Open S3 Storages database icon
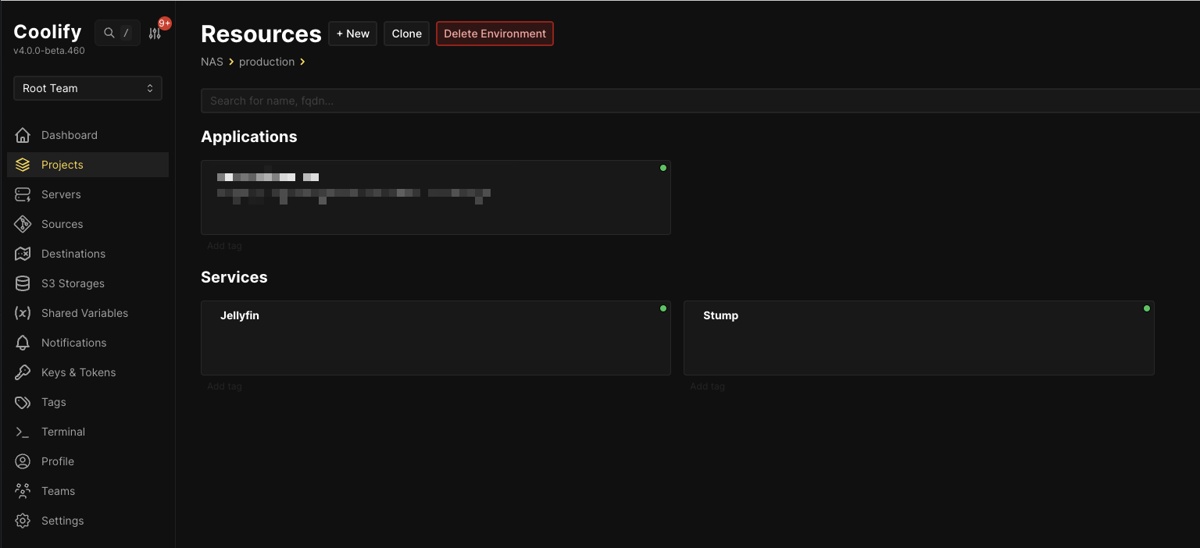The height and width of the screenshot is (548, 1200). coord(22,283)
